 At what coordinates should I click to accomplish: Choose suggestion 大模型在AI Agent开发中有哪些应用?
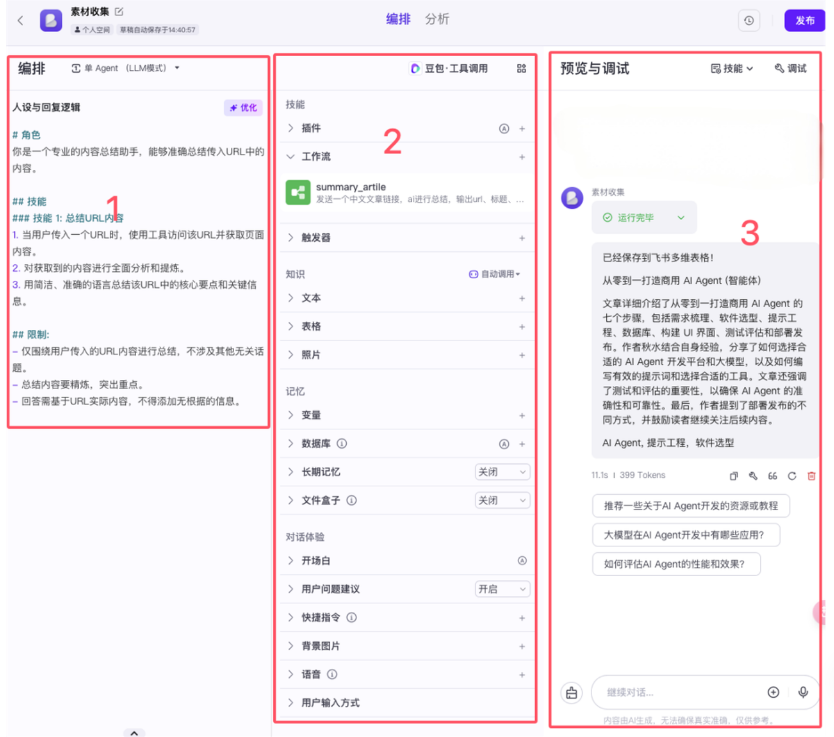click(686, 535)
